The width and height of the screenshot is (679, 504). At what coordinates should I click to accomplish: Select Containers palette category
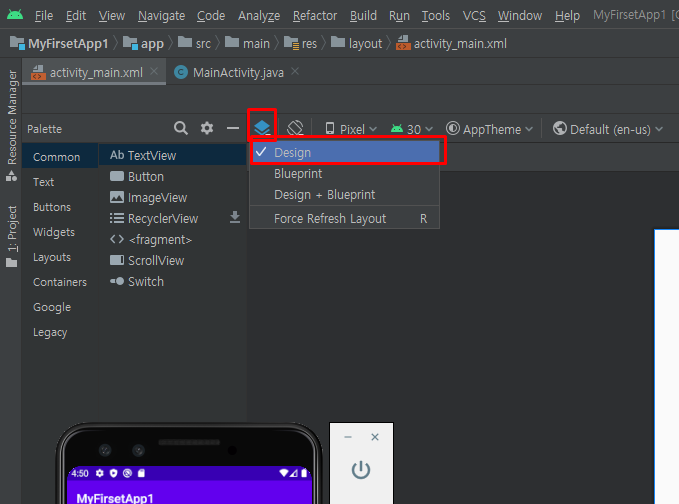tap(60, 282)
